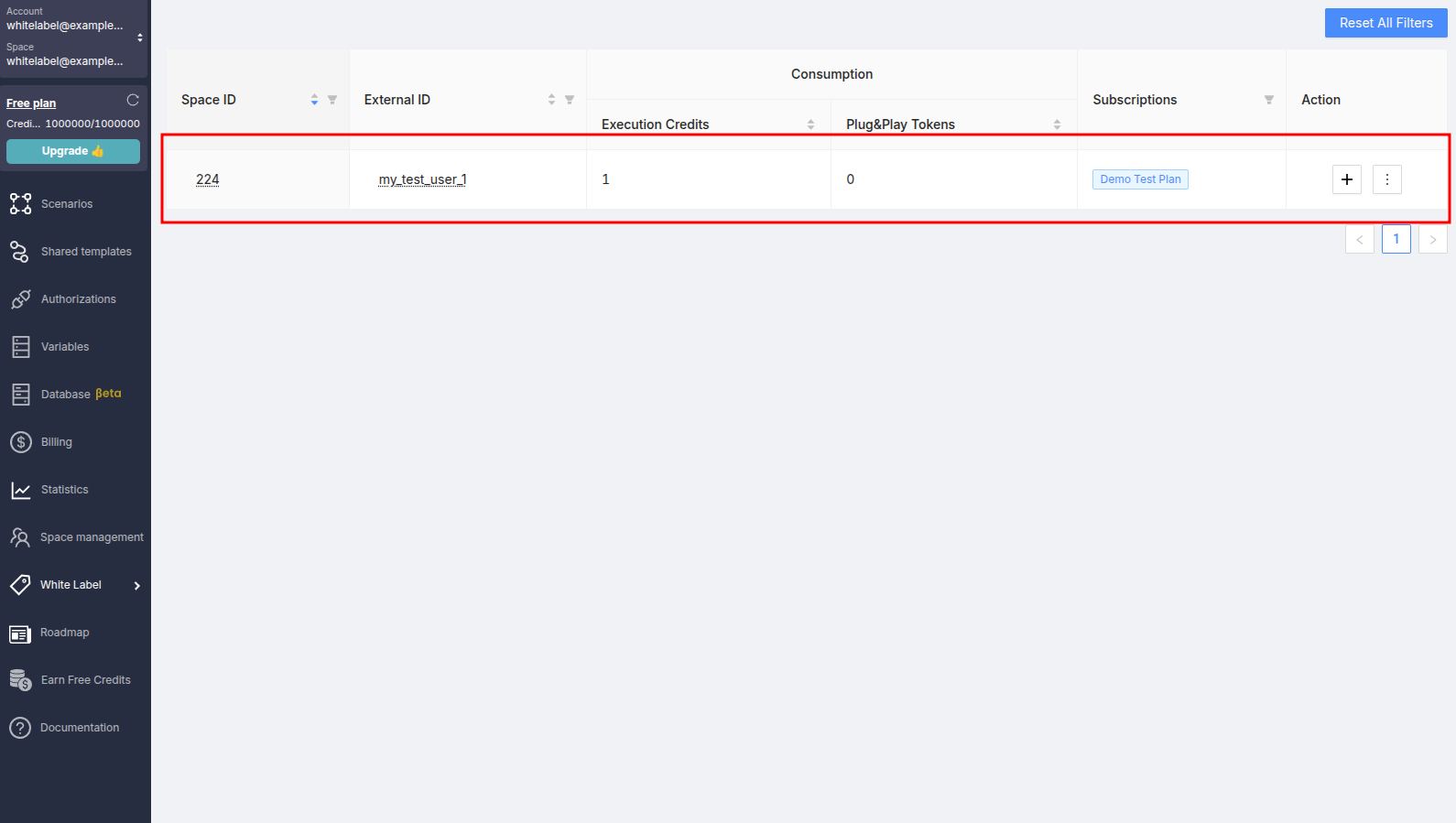Click the Statistics chart icon

tap(20, 490)
